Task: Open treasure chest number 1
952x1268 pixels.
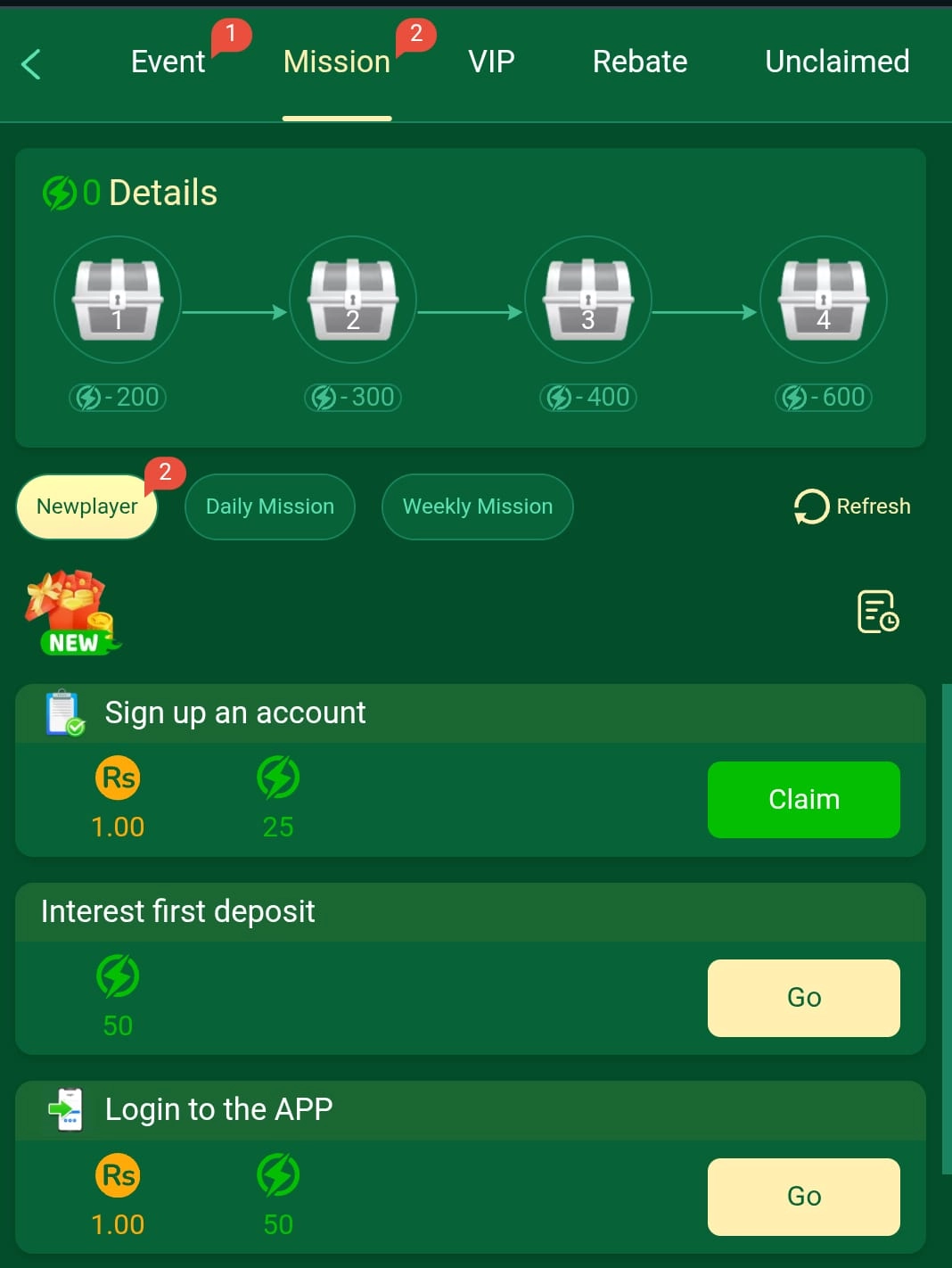Action: point(118,300)
